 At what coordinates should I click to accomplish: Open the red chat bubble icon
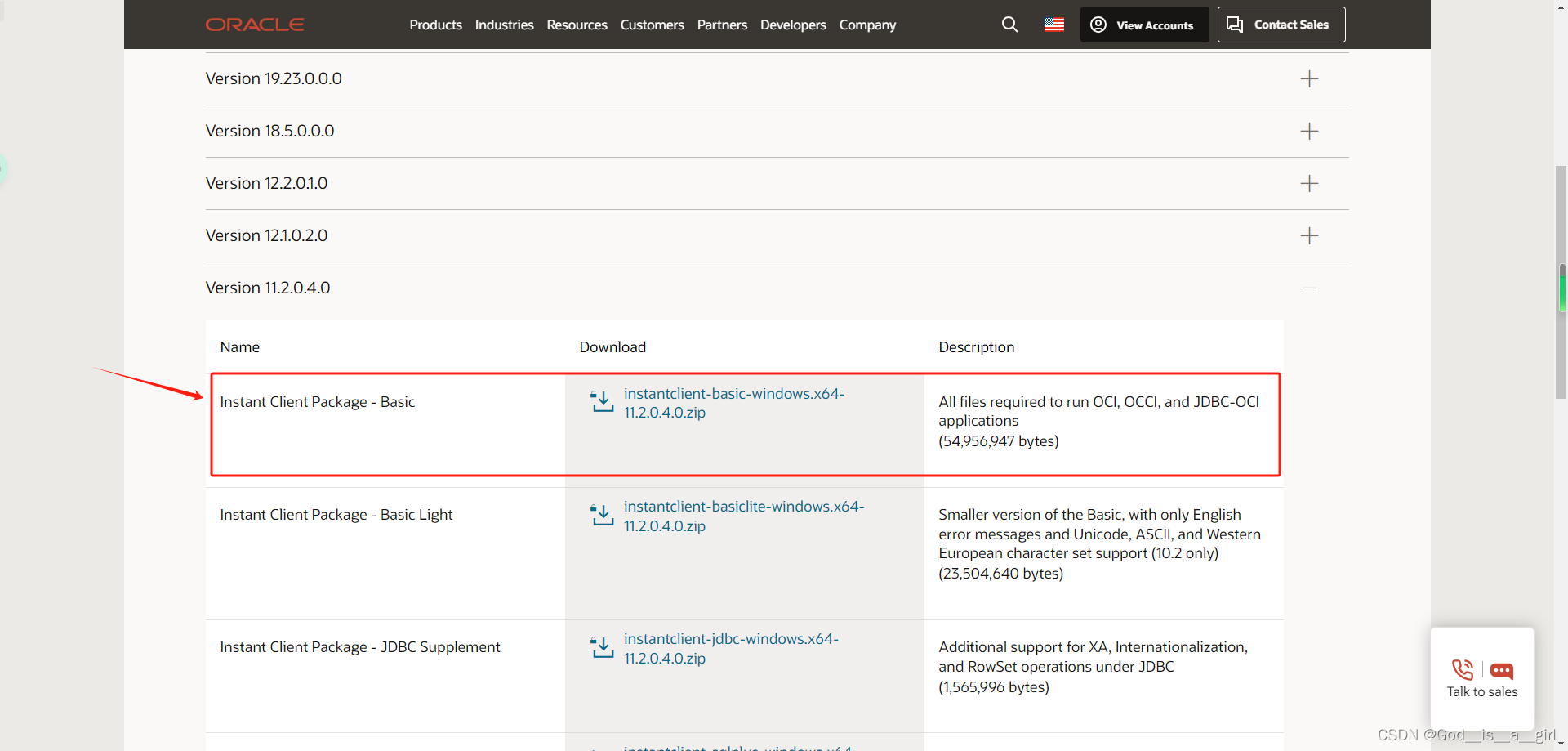[x=1502, y=671]
